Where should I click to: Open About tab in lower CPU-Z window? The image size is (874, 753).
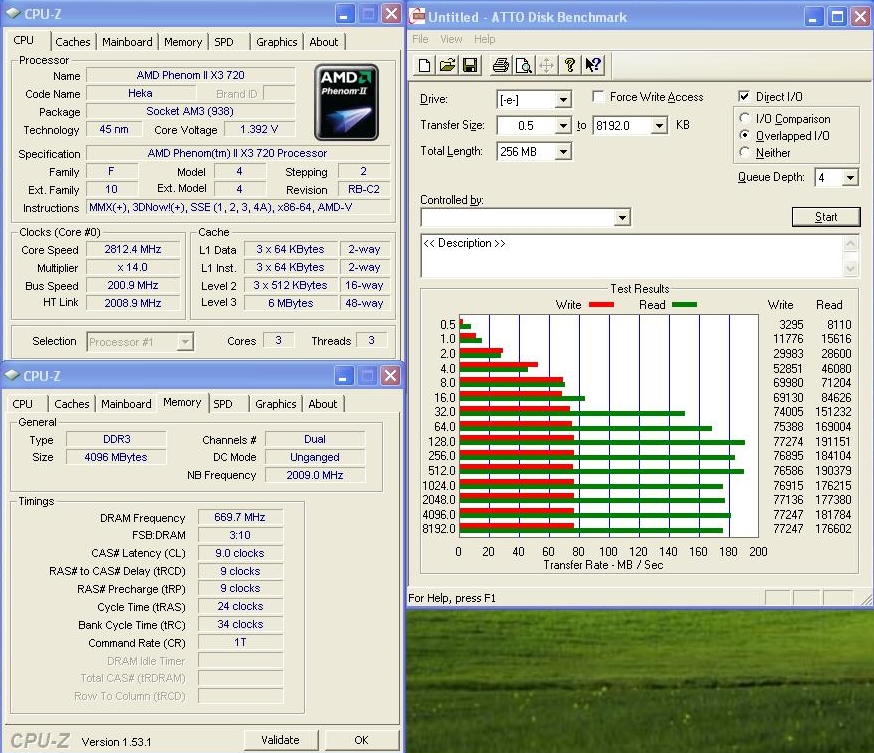pyautogui.click(x=323, y=404)
